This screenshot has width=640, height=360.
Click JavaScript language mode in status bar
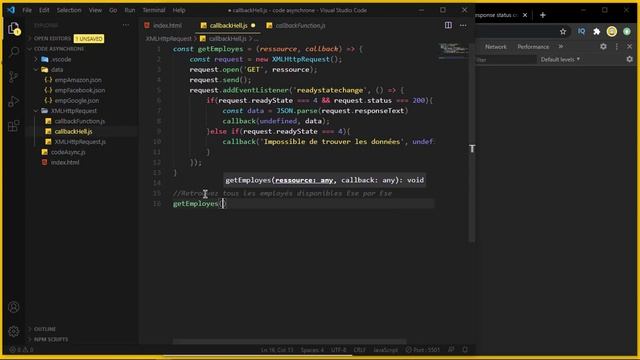pyautogui.click(x=385, y=350)
